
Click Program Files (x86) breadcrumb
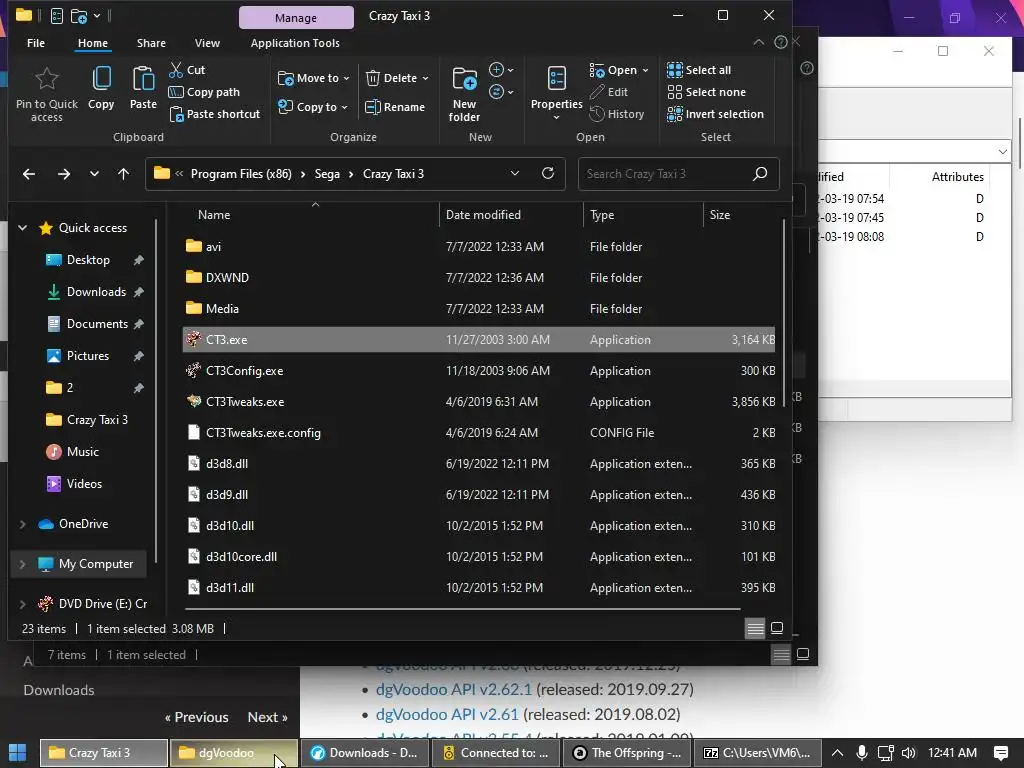(x=241, y=174)
